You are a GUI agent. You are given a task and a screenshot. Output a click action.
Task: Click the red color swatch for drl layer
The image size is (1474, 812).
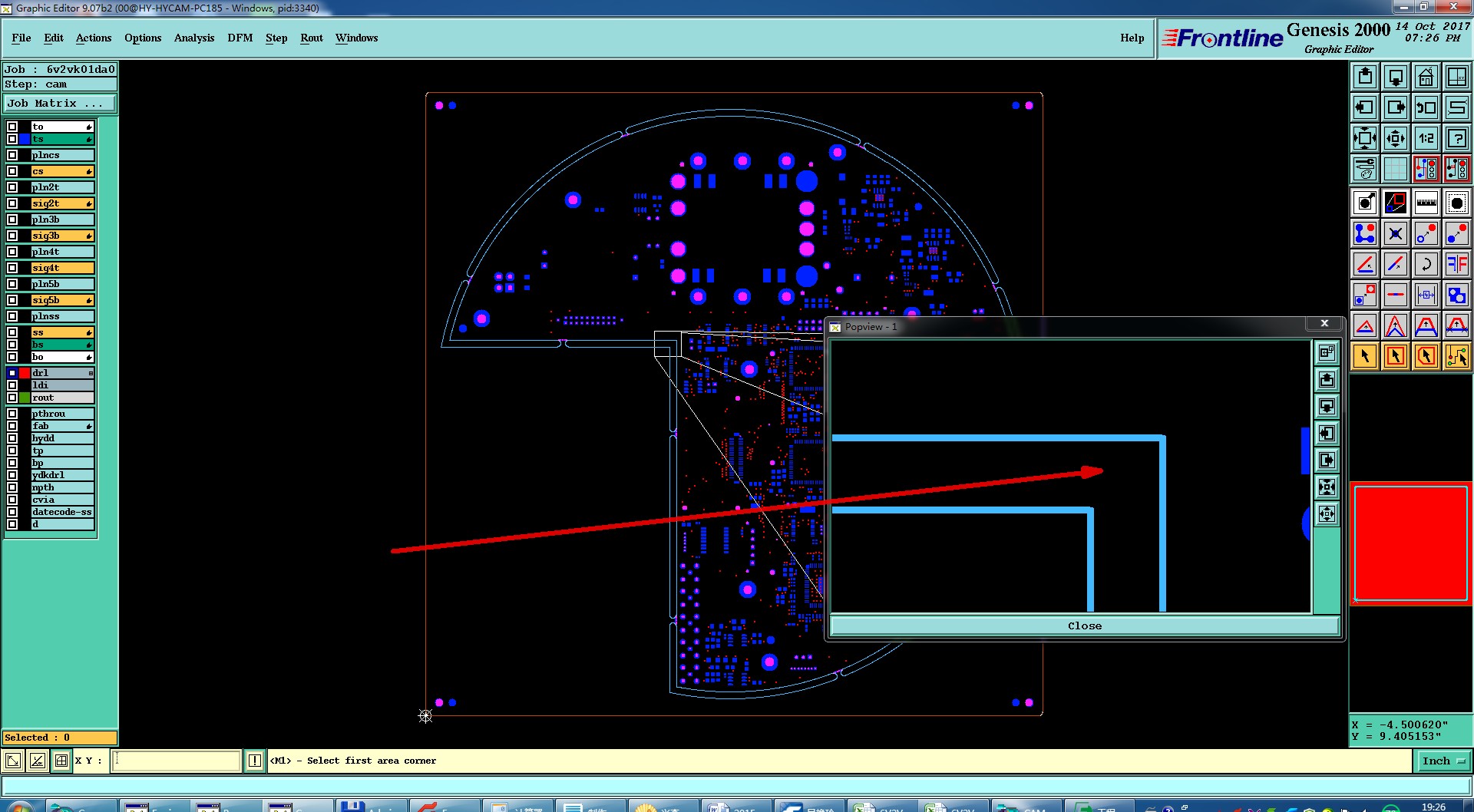pyautogui.click(x=25, y=373)
